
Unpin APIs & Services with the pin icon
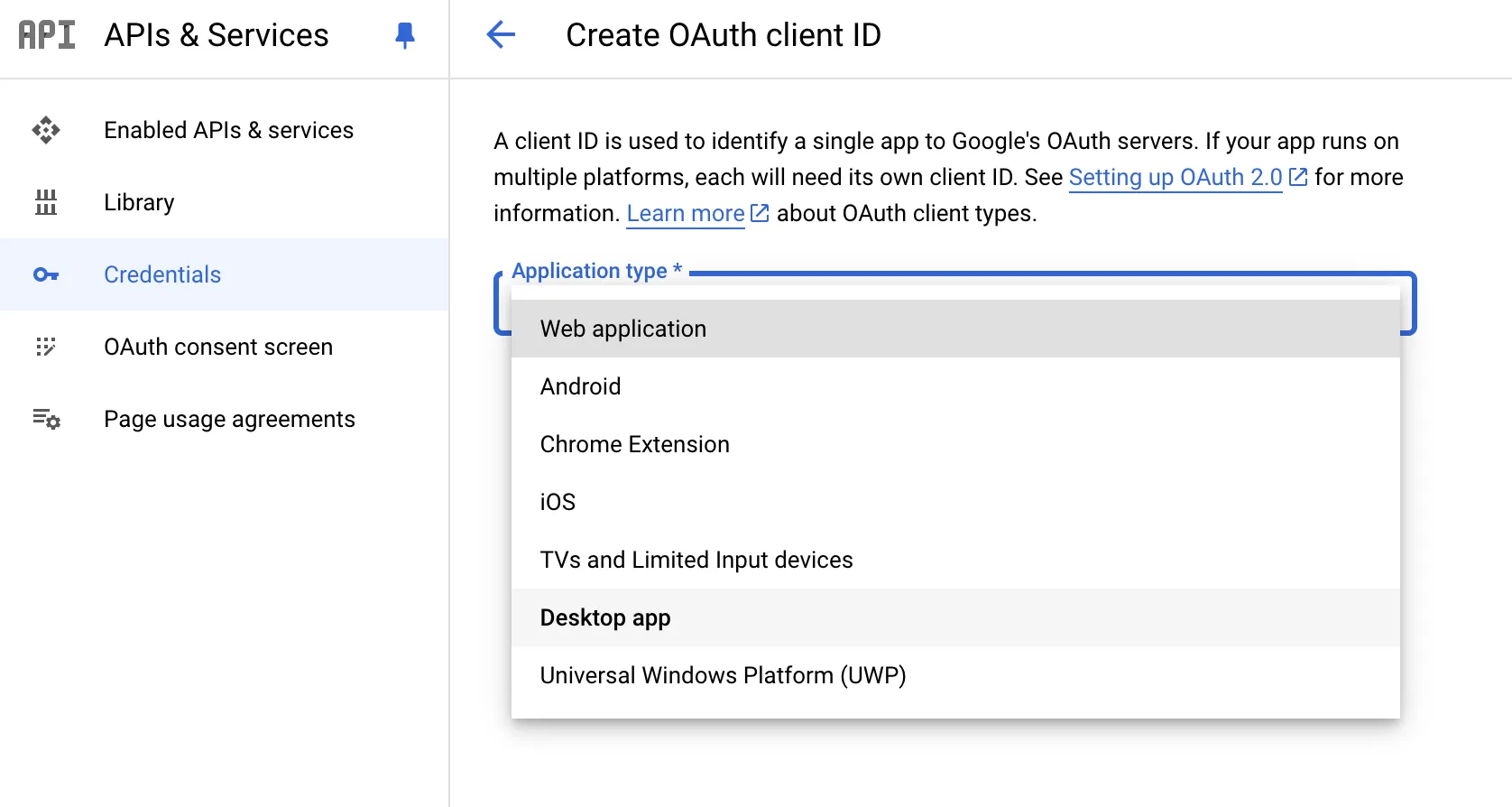405,35
